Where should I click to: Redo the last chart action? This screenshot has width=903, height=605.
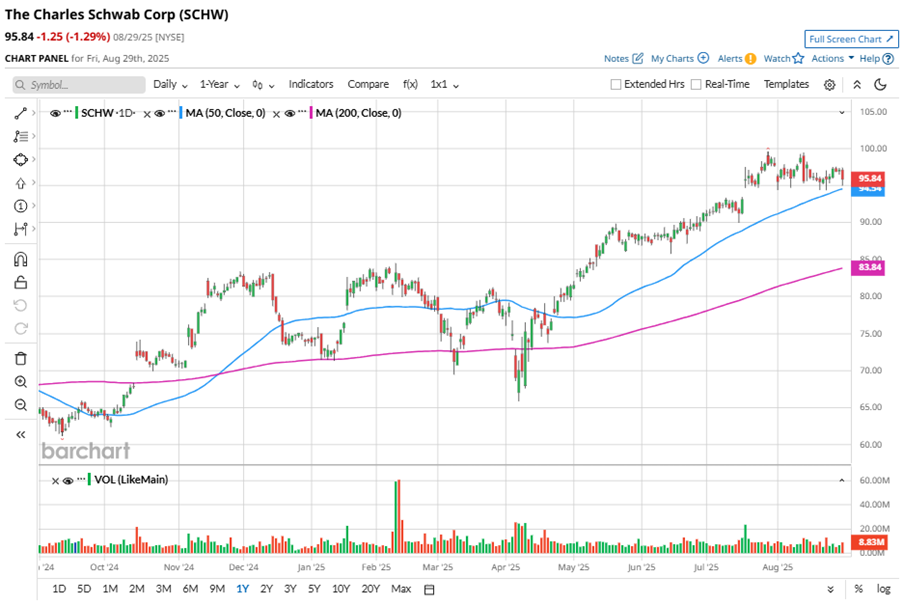click(x=21, y=328)
